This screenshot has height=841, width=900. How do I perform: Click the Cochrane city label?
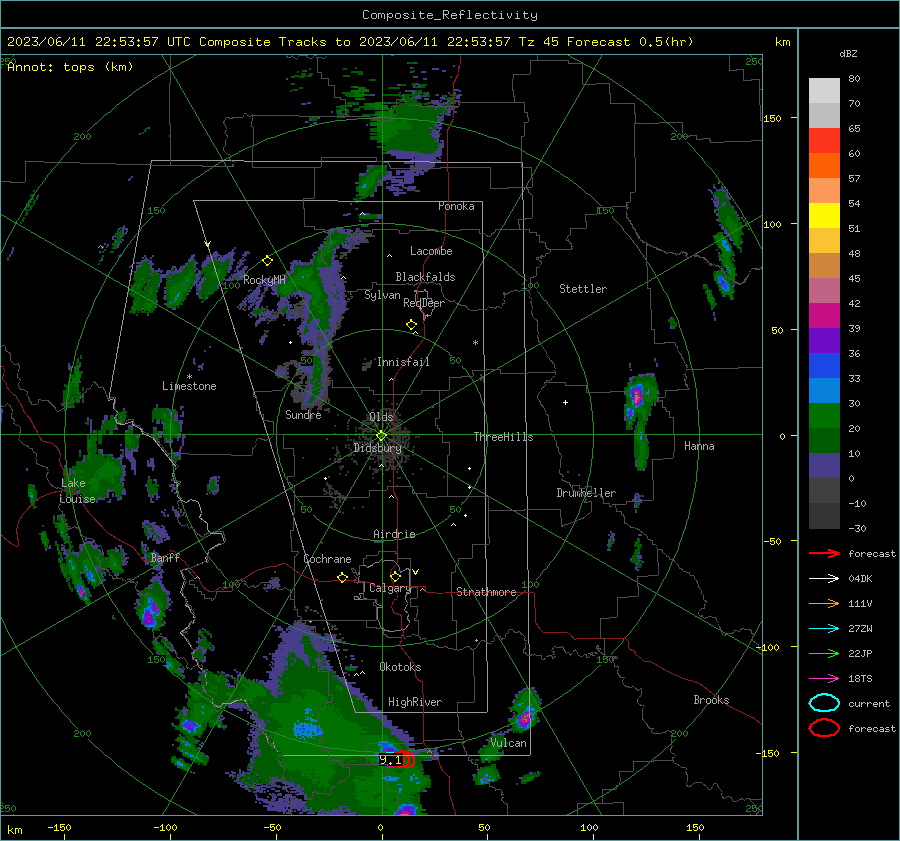coord(327,559)
